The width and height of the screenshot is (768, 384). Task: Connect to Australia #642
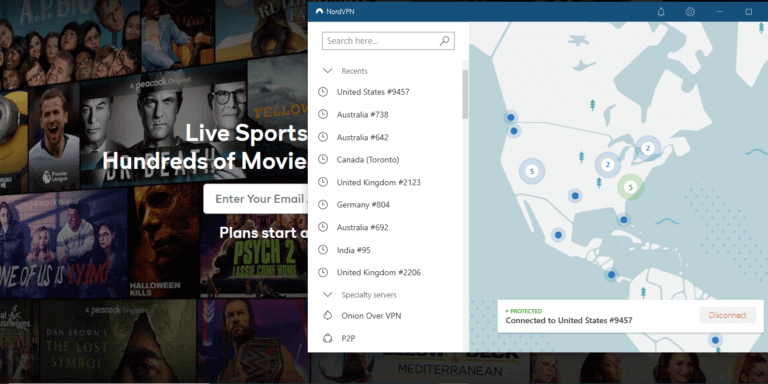click(362, 137)
